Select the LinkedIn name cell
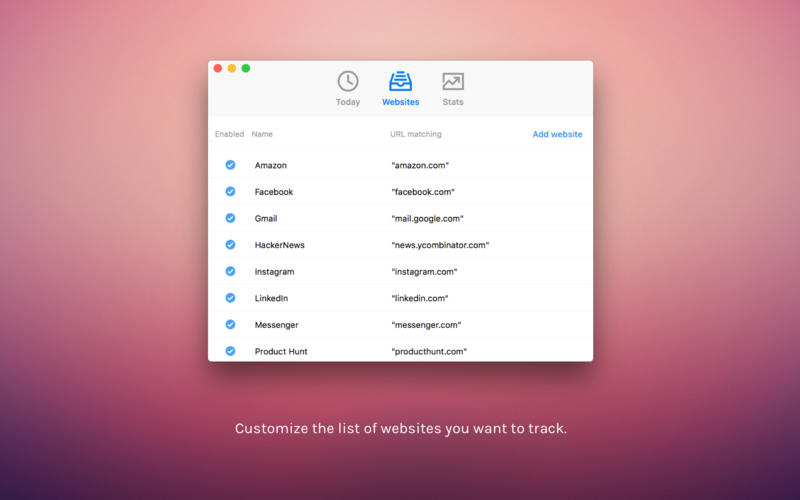Screen dimensions: 800x500 click(x=271, y=298)
